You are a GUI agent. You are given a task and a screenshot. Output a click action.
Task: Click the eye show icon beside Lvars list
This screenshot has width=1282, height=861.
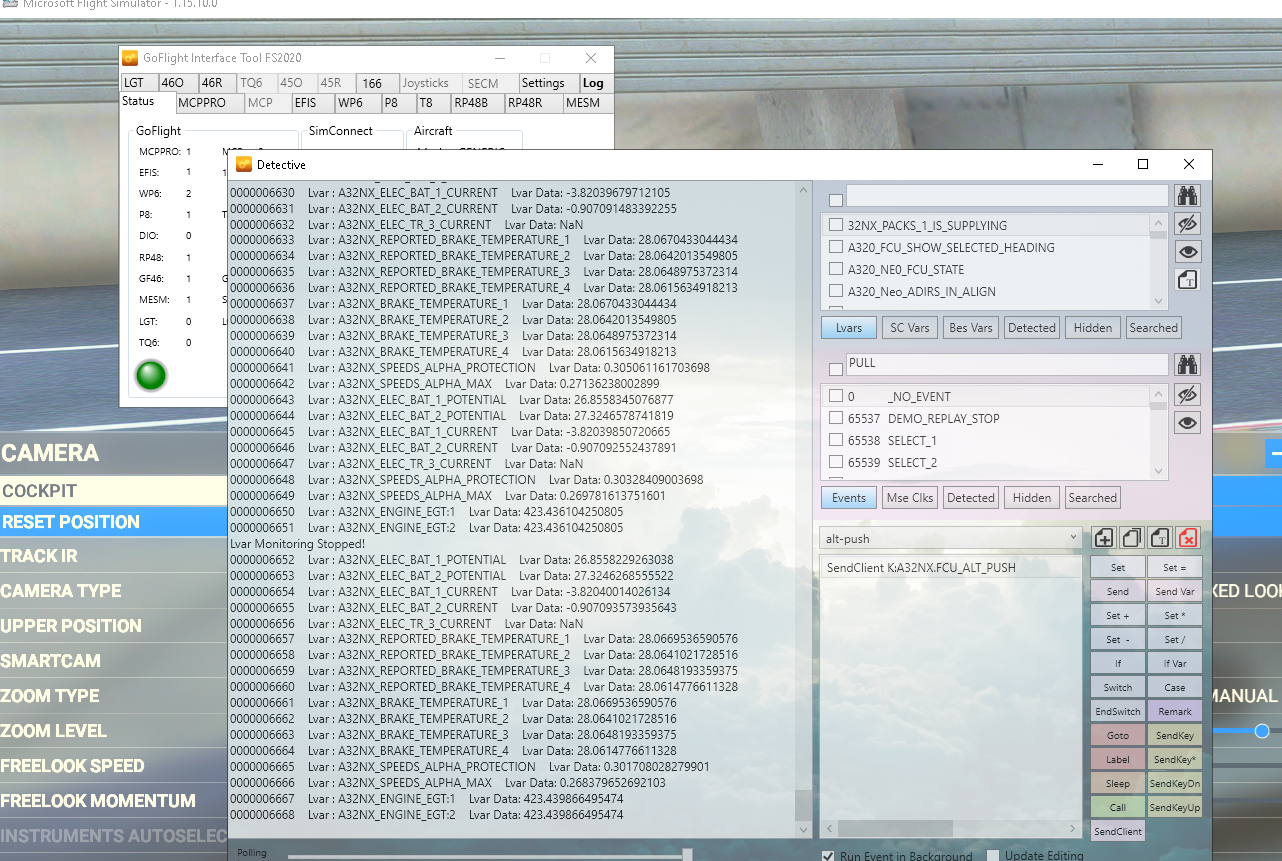click(1187, 252)
